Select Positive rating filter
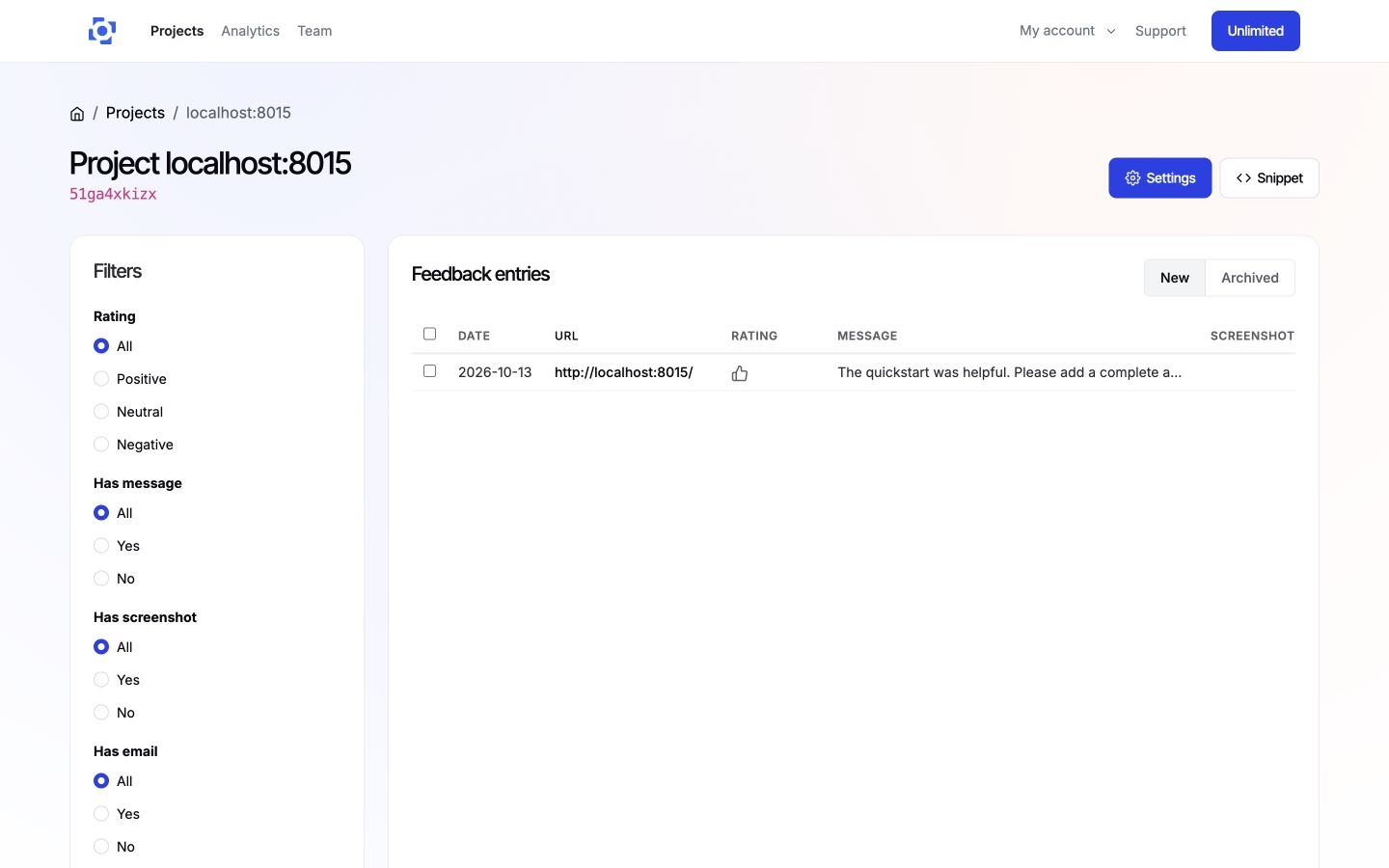 [101, 379]
